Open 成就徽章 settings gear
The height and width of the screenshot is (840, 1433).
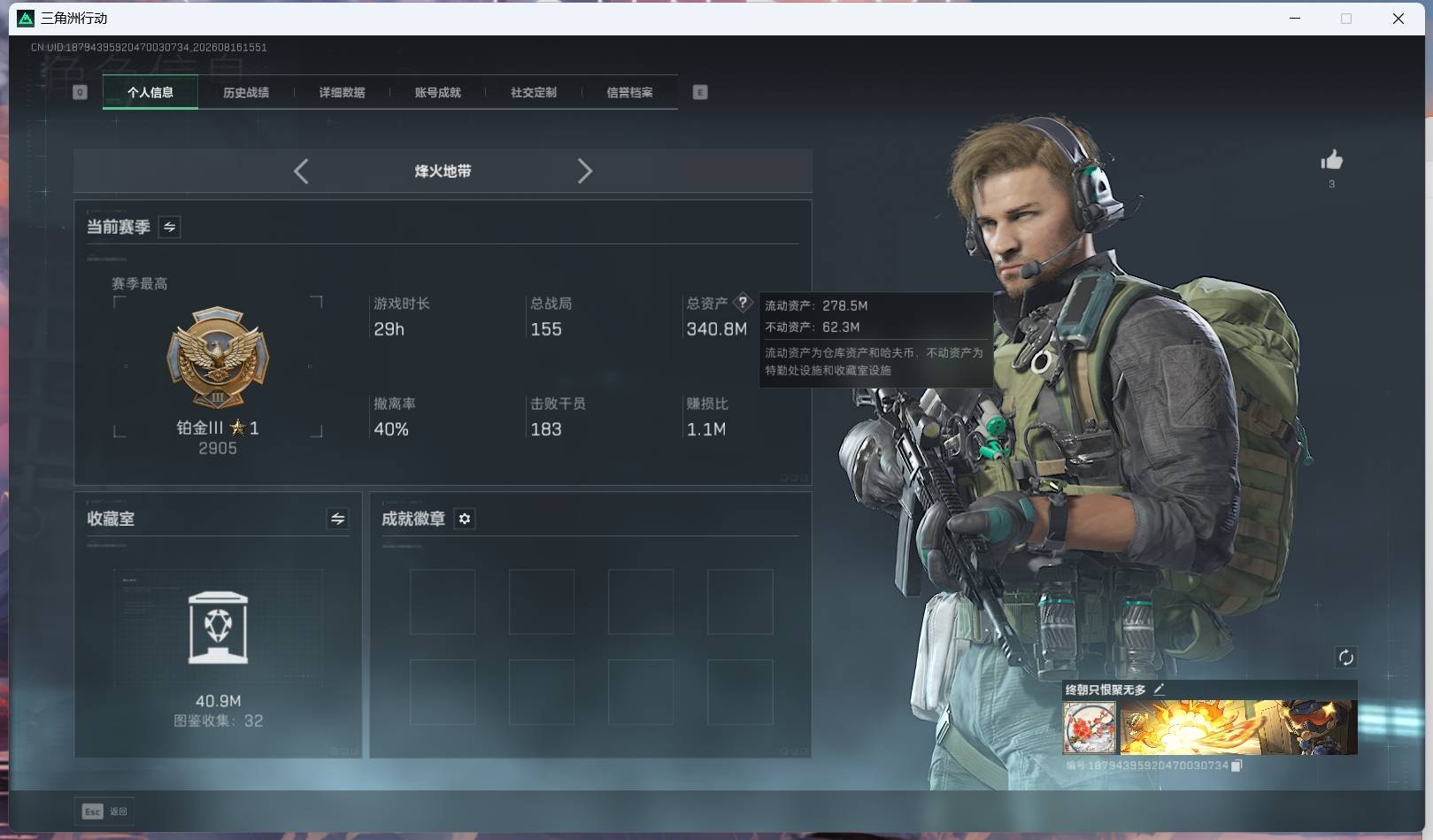(x=465, y=519)
